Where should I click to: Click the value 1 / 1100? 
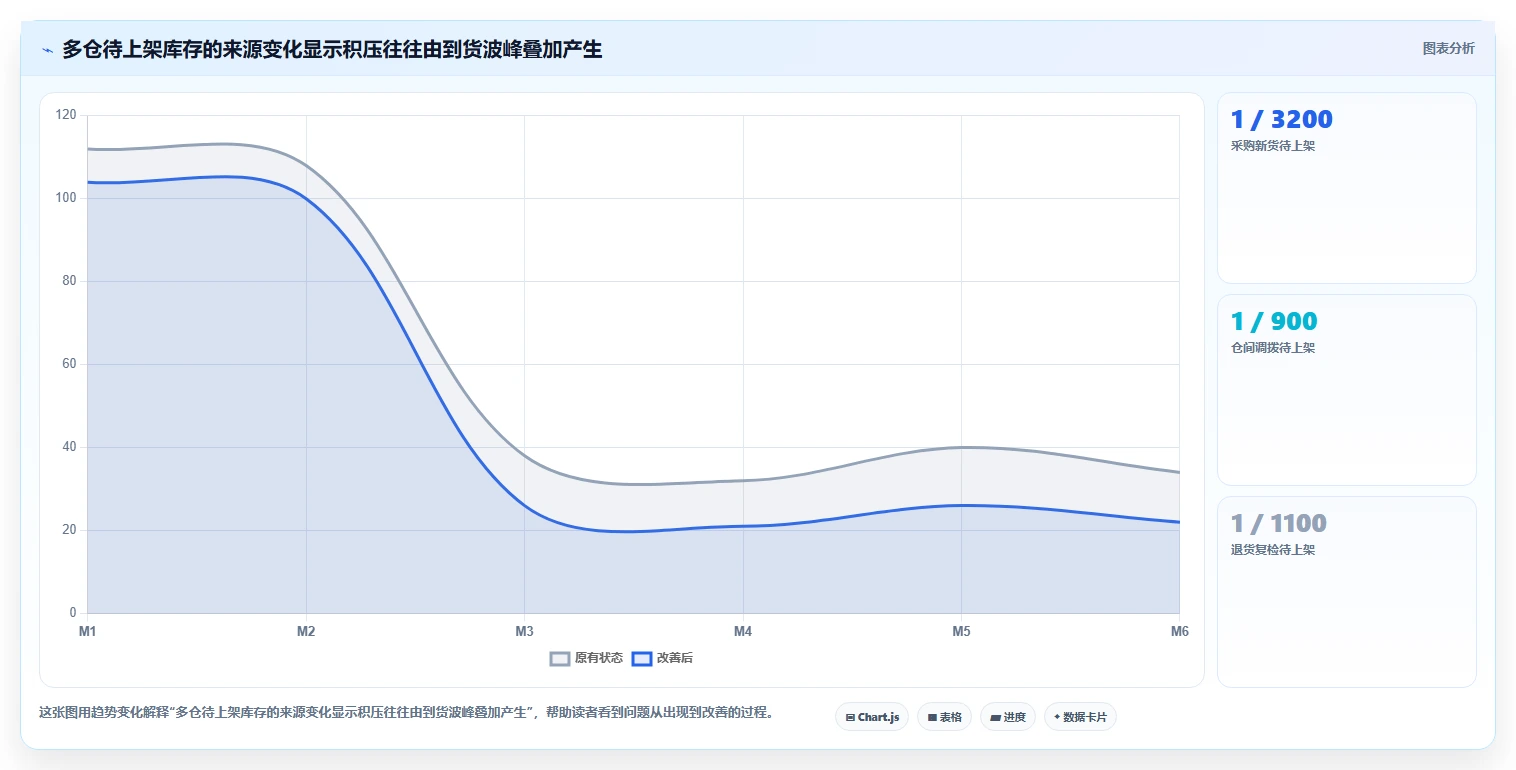1278,524
